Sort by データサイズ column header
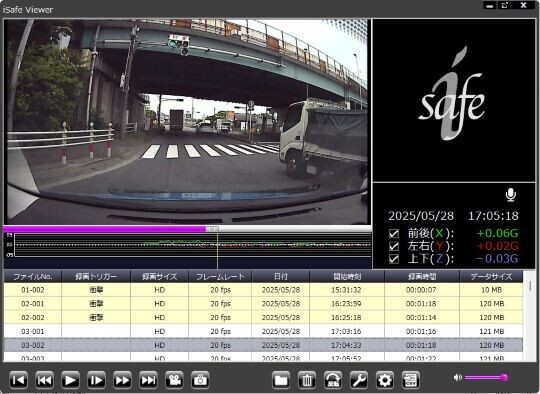This screenshot has width=540, height=394. pyautogui.click(x=491, y=277)
